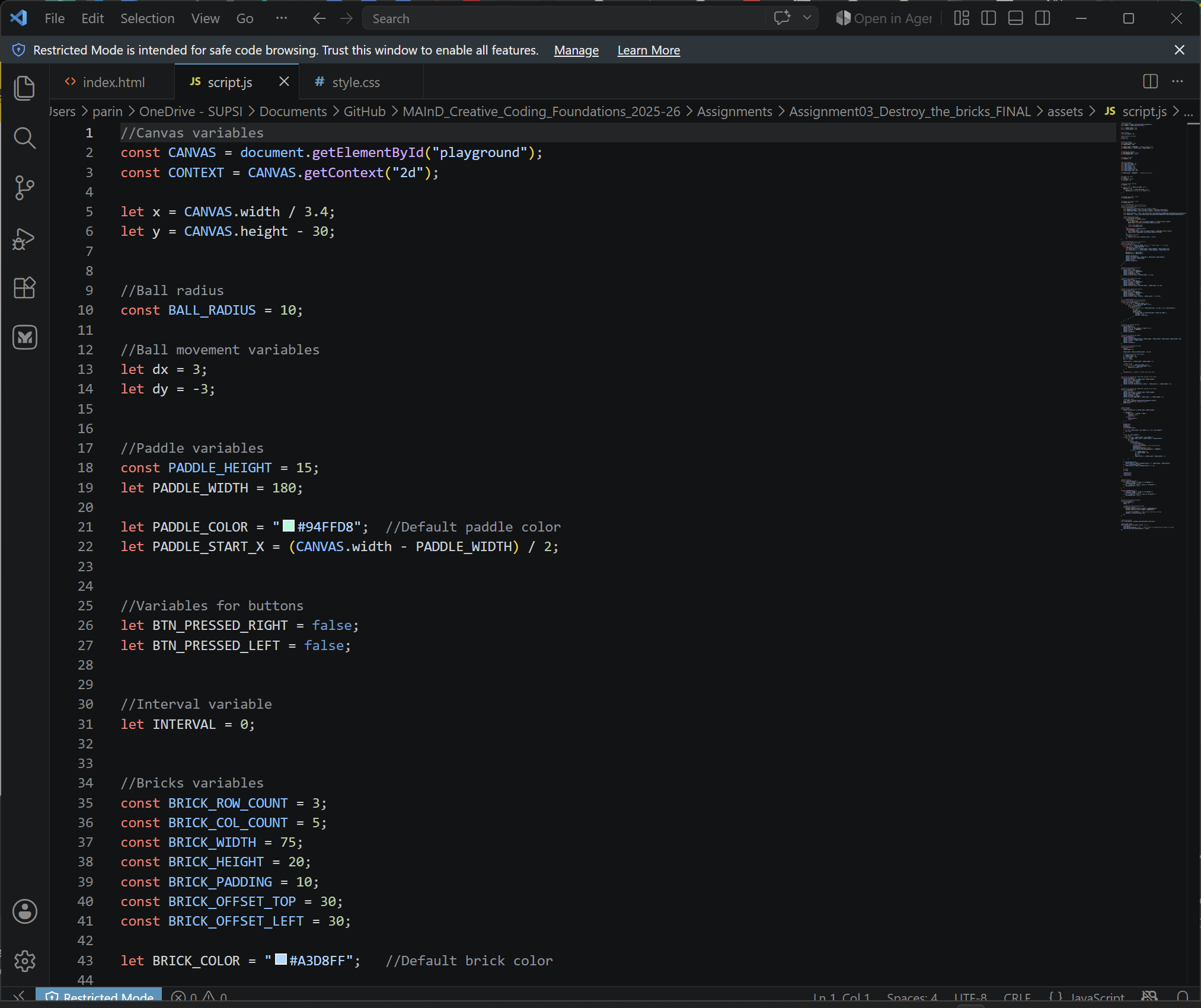Screen dimensions: 1201x1008
Task: Click the Assignment03_Destroy_the_bricks_FINAL breadcrumb
Action: click(x=910, y=111)
